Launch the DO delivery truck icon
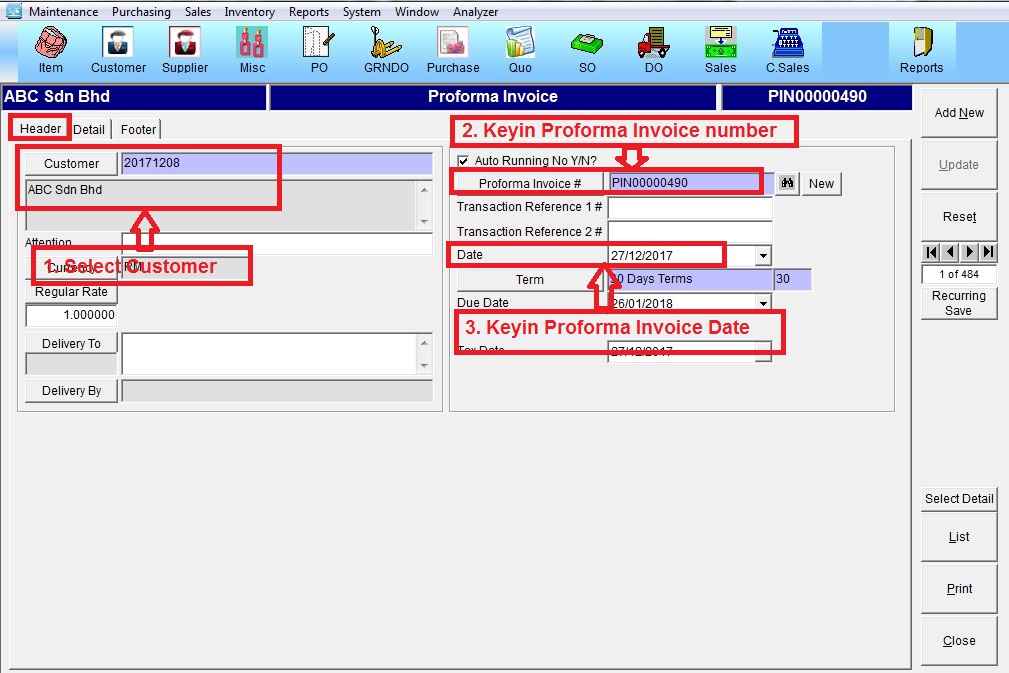The image size is (1009, 673). 653,48
